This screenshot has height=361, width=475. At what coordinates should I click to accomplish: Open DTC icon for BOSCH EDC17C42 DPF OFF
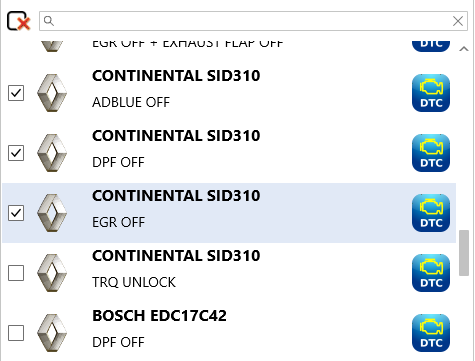click(431, 333)
